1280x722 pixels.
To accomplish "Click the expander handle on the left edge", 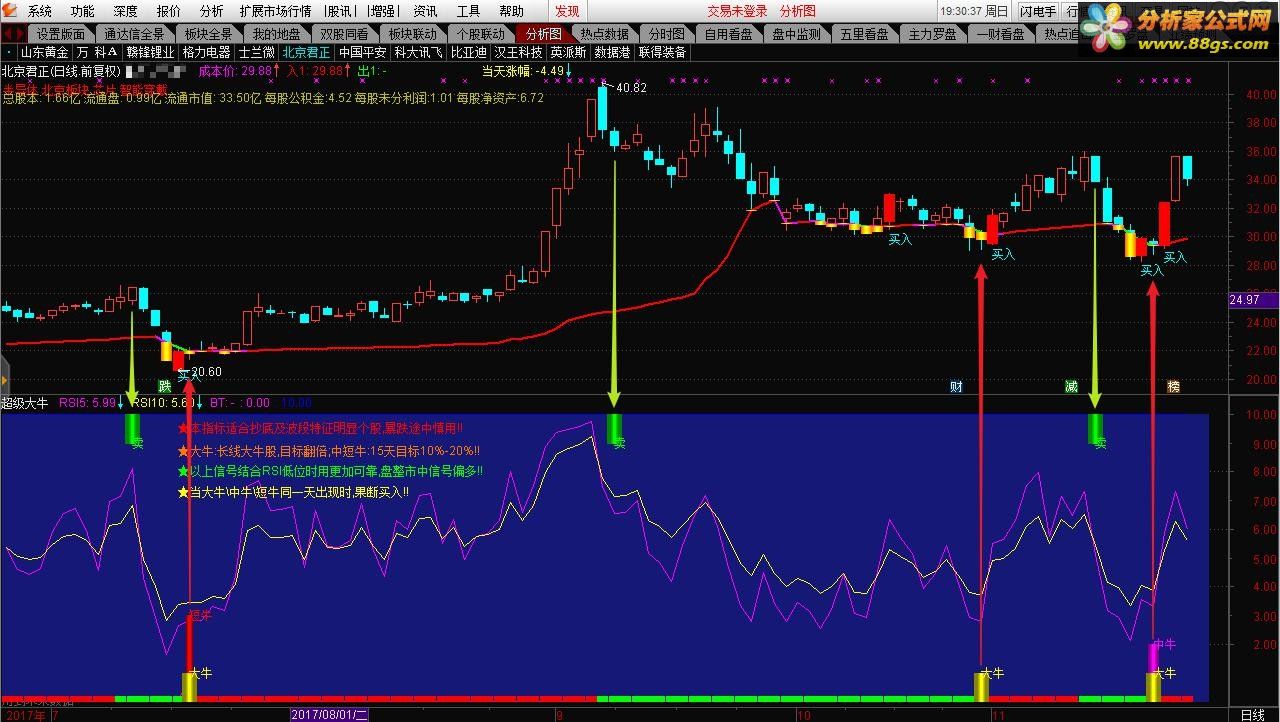I will click(x=4, y=380).
